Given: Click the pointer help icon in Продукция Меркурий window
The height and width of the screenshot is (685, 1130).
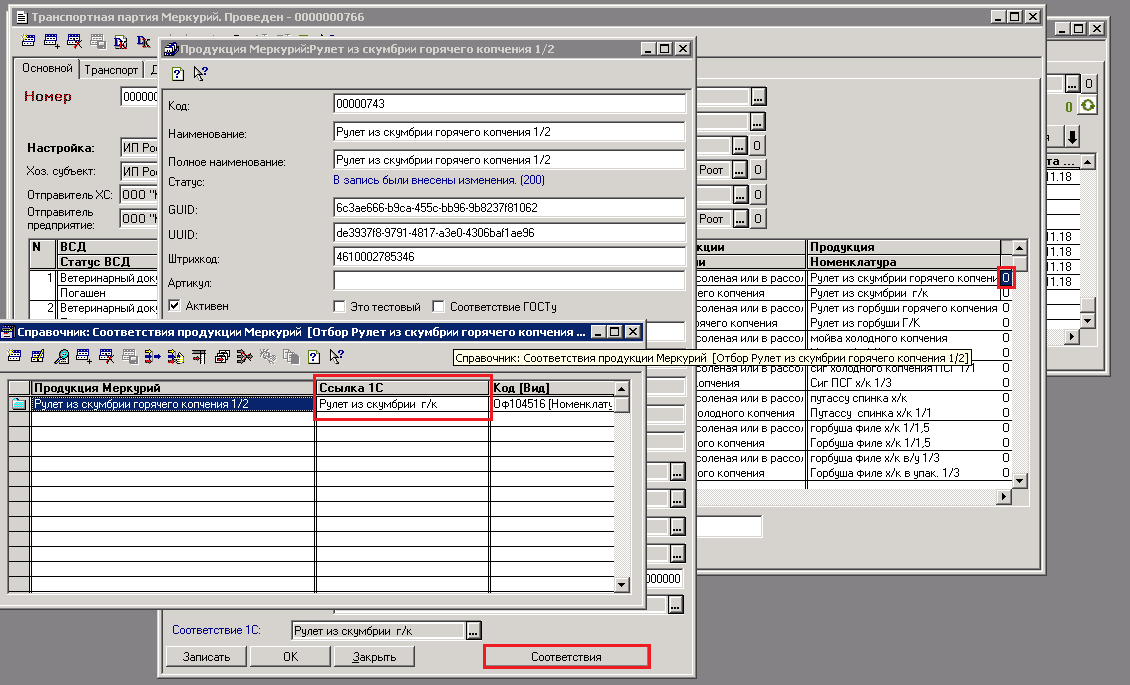Looking at the screenshot, I should coord(200,73).
